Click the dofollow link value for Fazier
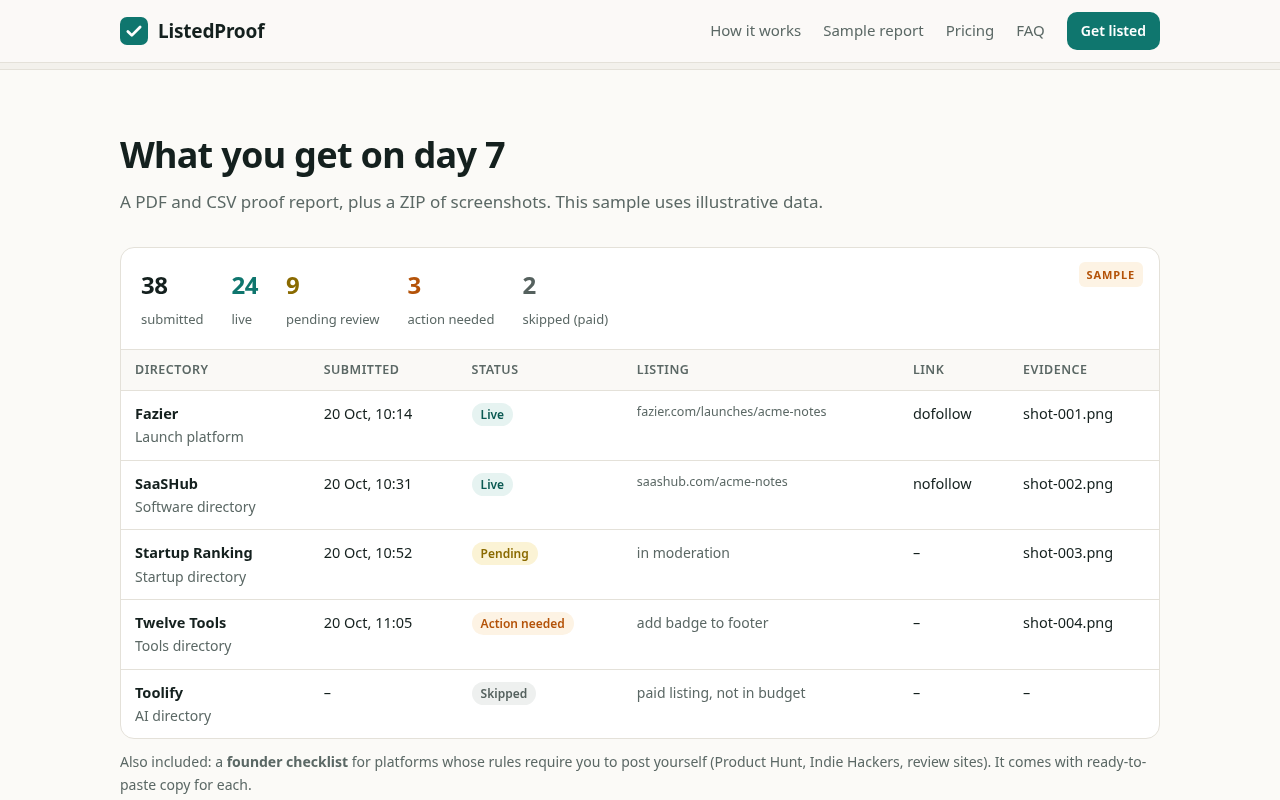The image size is (1280, 800). 942,414
